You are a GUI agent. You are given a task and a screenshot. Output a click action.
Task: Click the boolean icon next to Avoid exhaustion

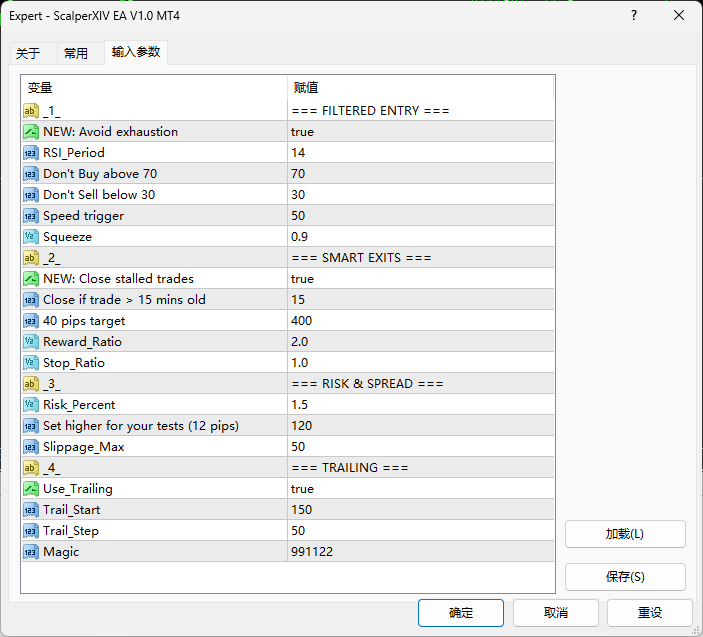31,131
